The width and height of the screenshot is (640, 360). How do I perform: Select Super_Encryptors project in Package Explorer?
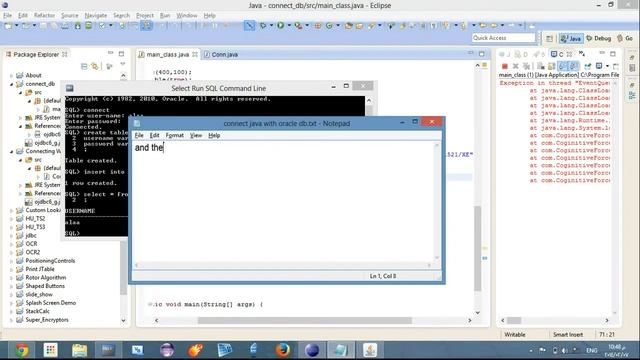pyautogui.click(x=47, y=320)
